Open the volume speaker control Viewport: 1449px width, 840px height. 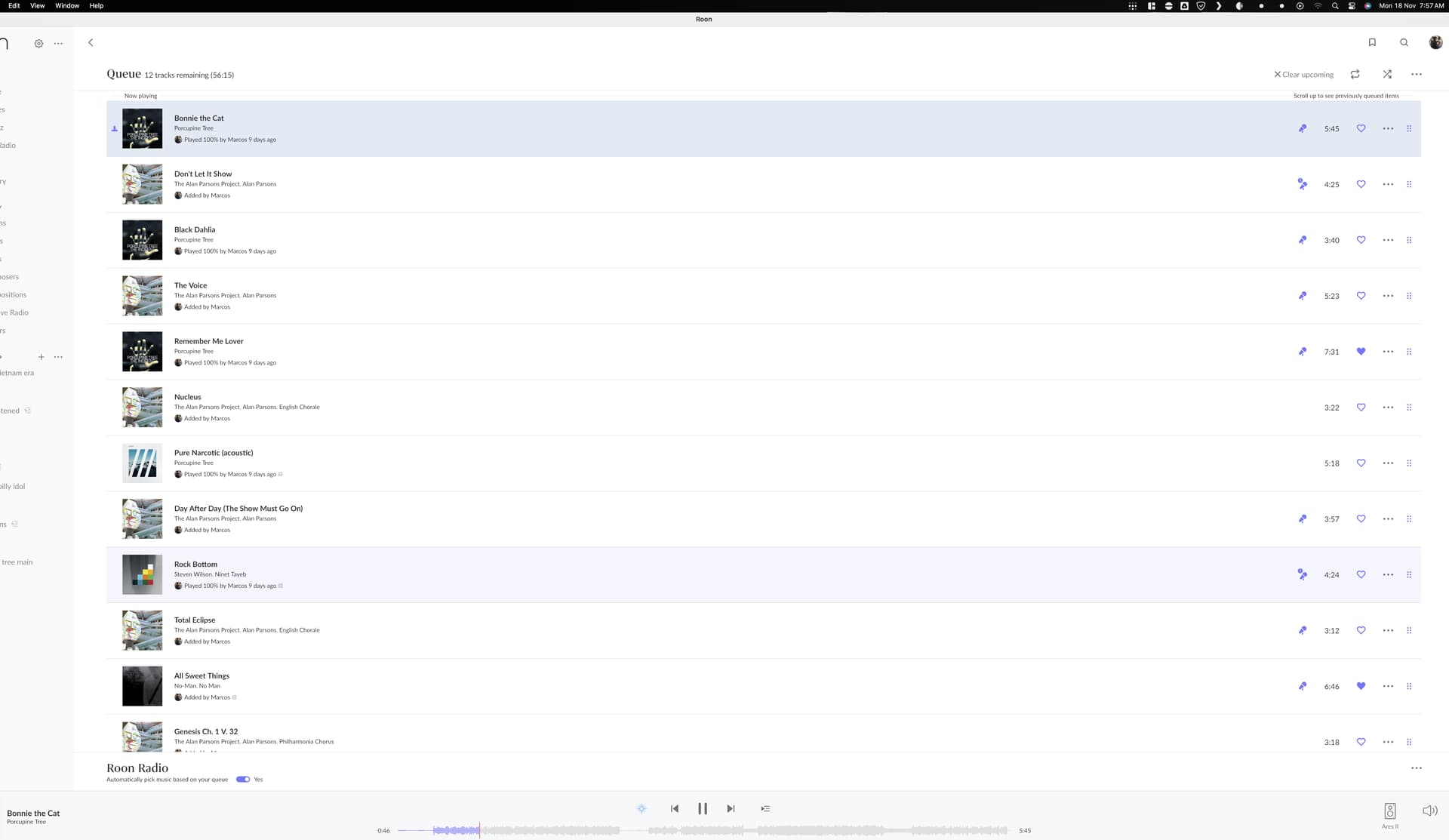pos(1429,811)
